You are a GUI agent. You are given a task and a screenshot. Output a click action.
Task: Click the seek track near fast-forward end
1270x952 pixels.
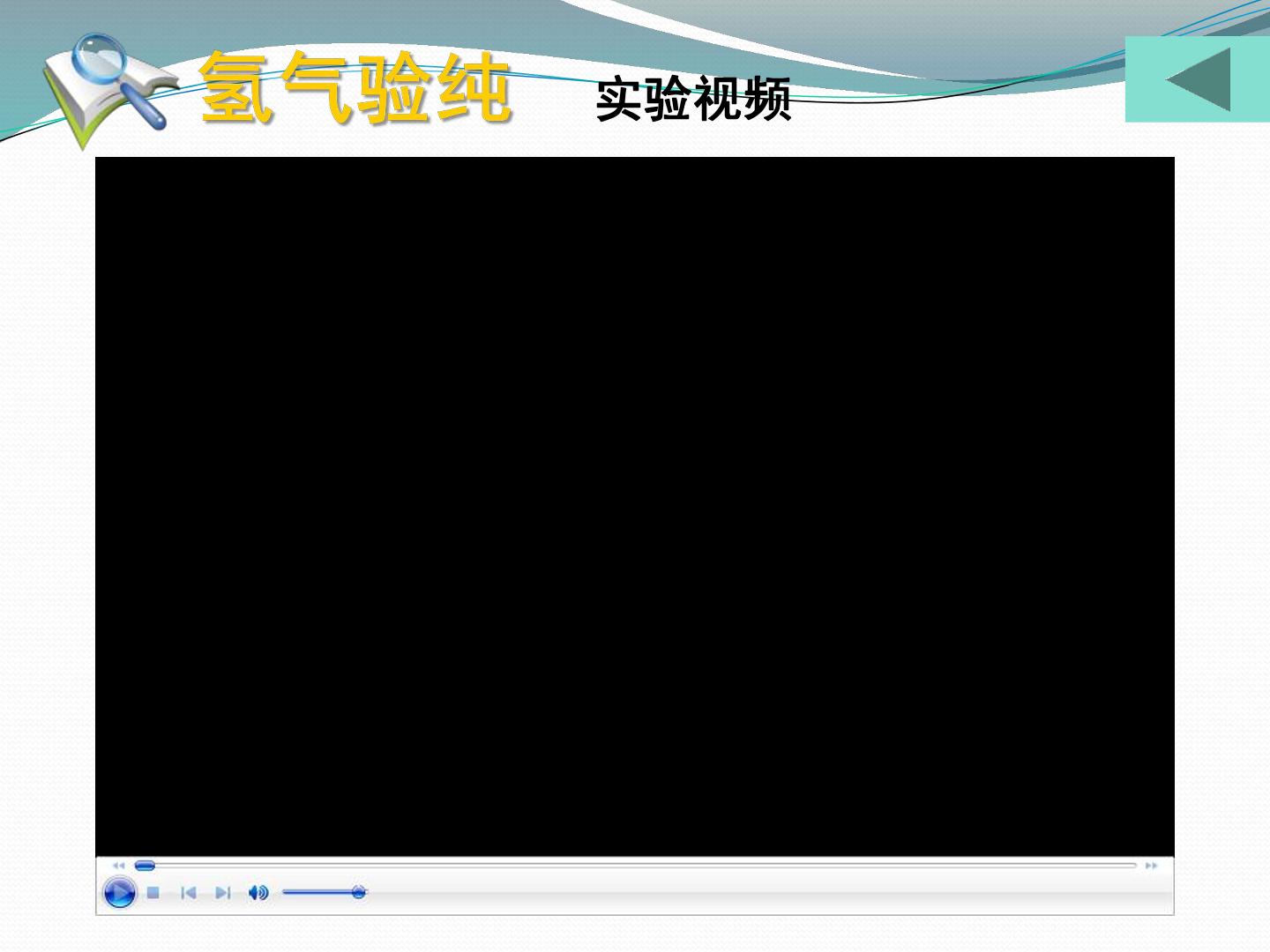1120,866
